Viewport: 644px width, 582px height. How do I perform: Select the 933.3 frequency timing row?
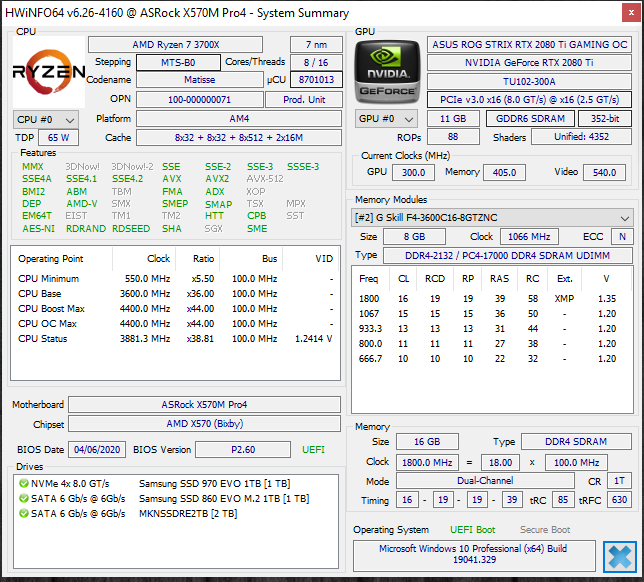tap(492, 329)
